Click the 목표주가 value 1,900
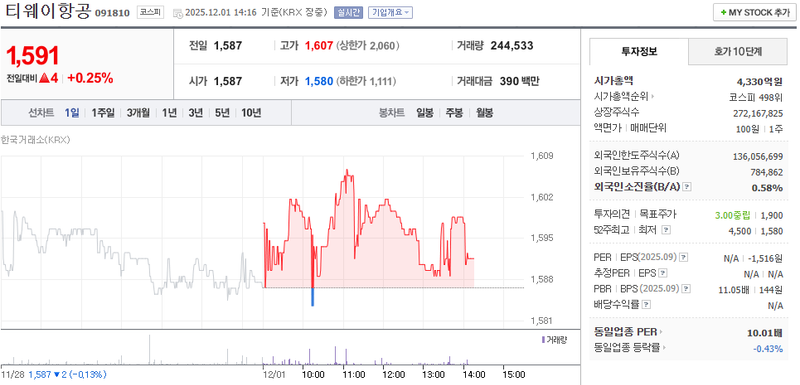800x385 pixels. click(772, 215)
